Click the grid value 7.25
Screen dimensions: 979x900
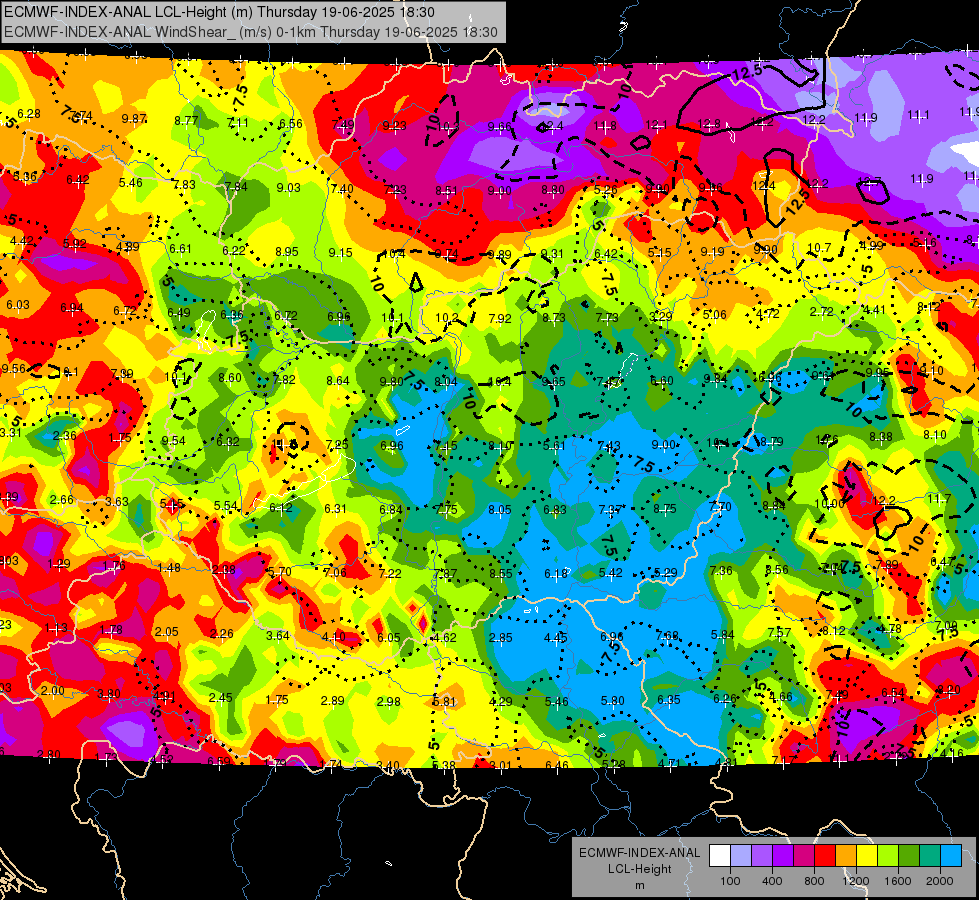[337, 445]
